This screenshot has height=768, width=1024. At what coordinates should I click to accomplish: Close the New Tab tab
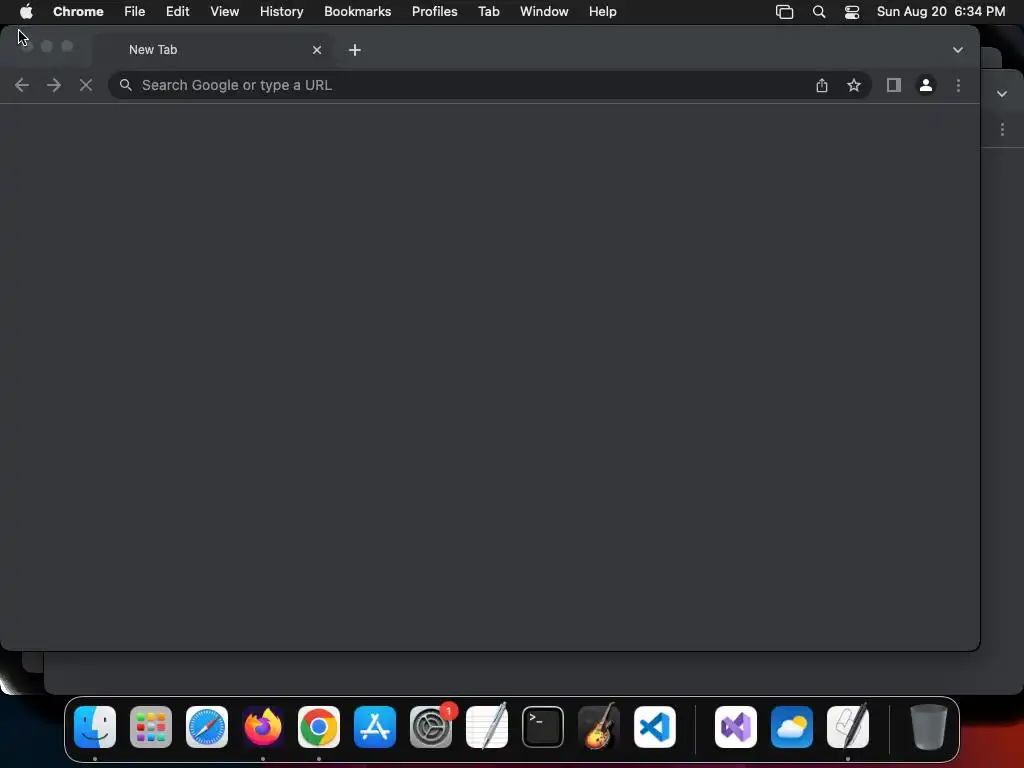[x=317, y=50]
